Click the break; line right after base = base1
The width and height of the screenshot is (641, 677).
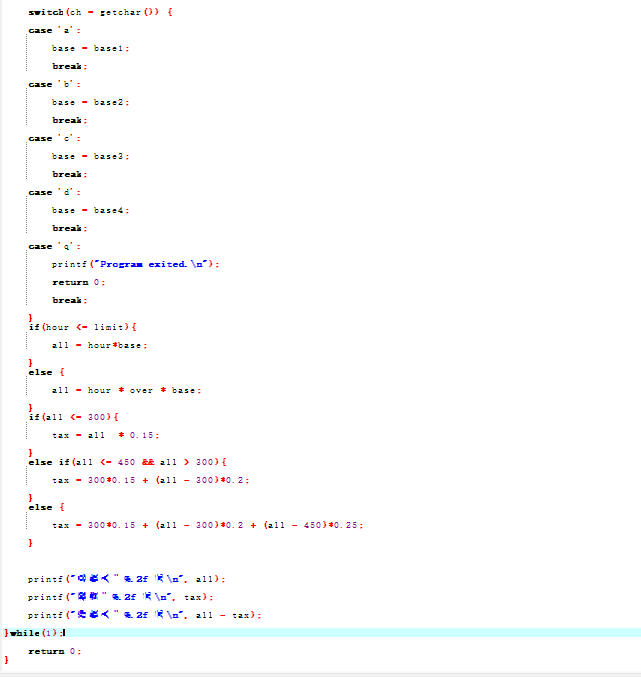pos(69,66)
